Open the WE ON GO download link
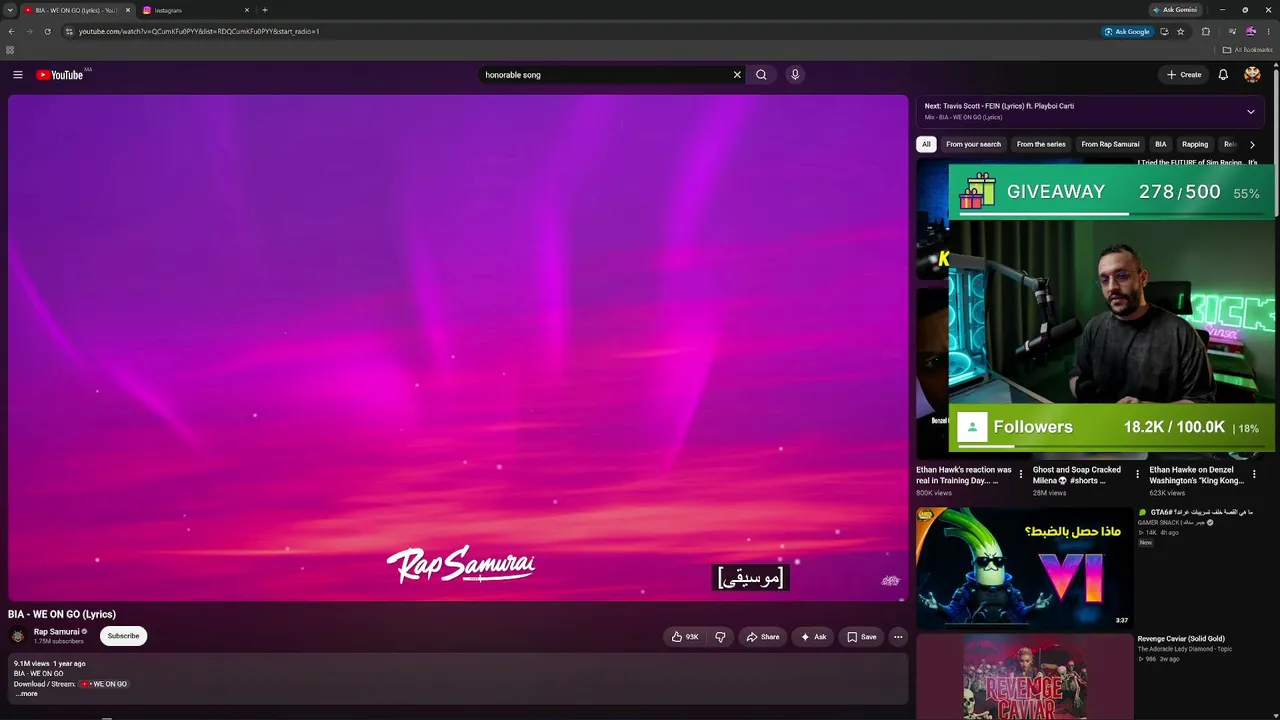 coord(104,684)
